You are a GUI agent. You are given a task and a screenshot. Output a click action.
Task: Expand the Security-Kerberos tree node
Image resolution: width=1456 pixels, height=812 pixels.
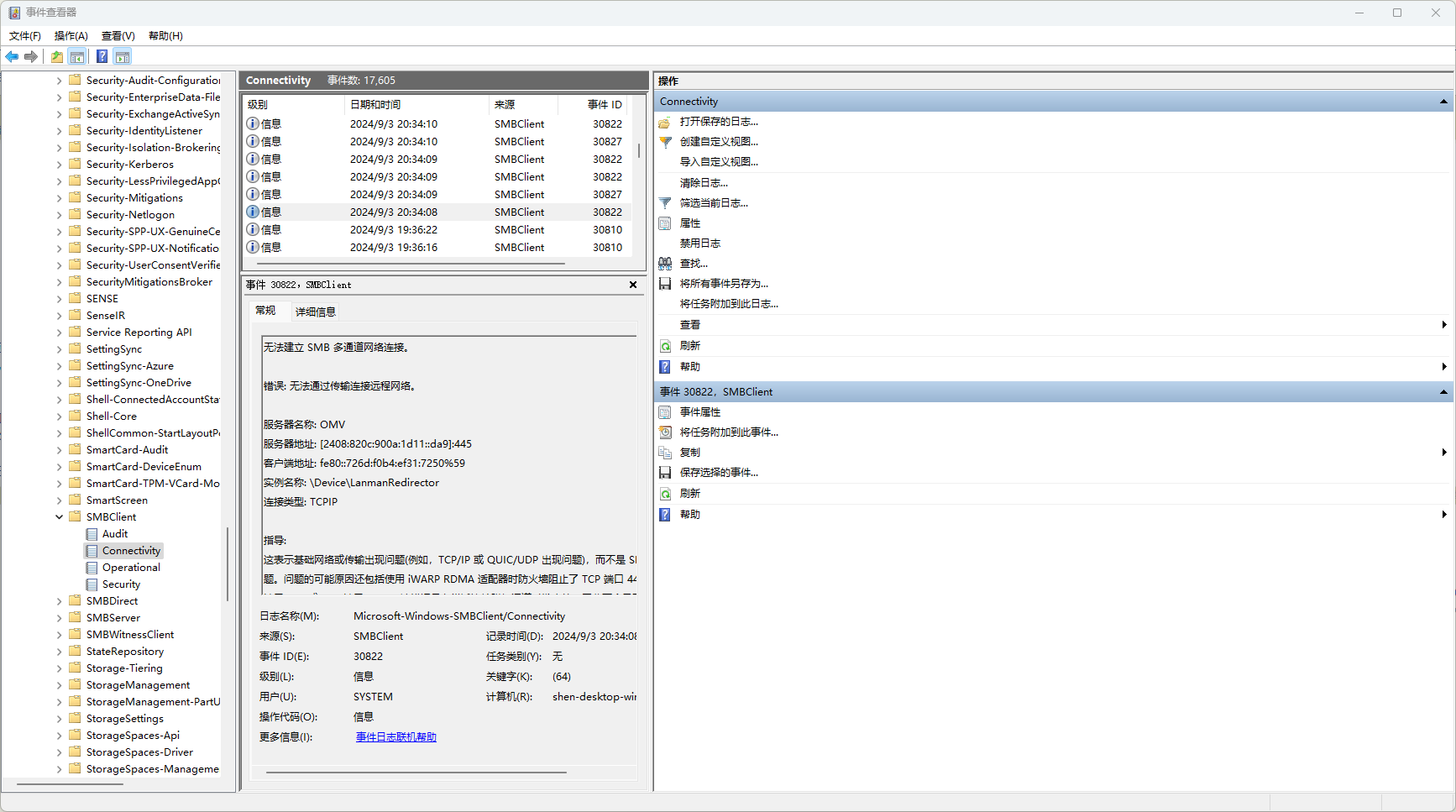pyautogui.click(x=59, y=165)
